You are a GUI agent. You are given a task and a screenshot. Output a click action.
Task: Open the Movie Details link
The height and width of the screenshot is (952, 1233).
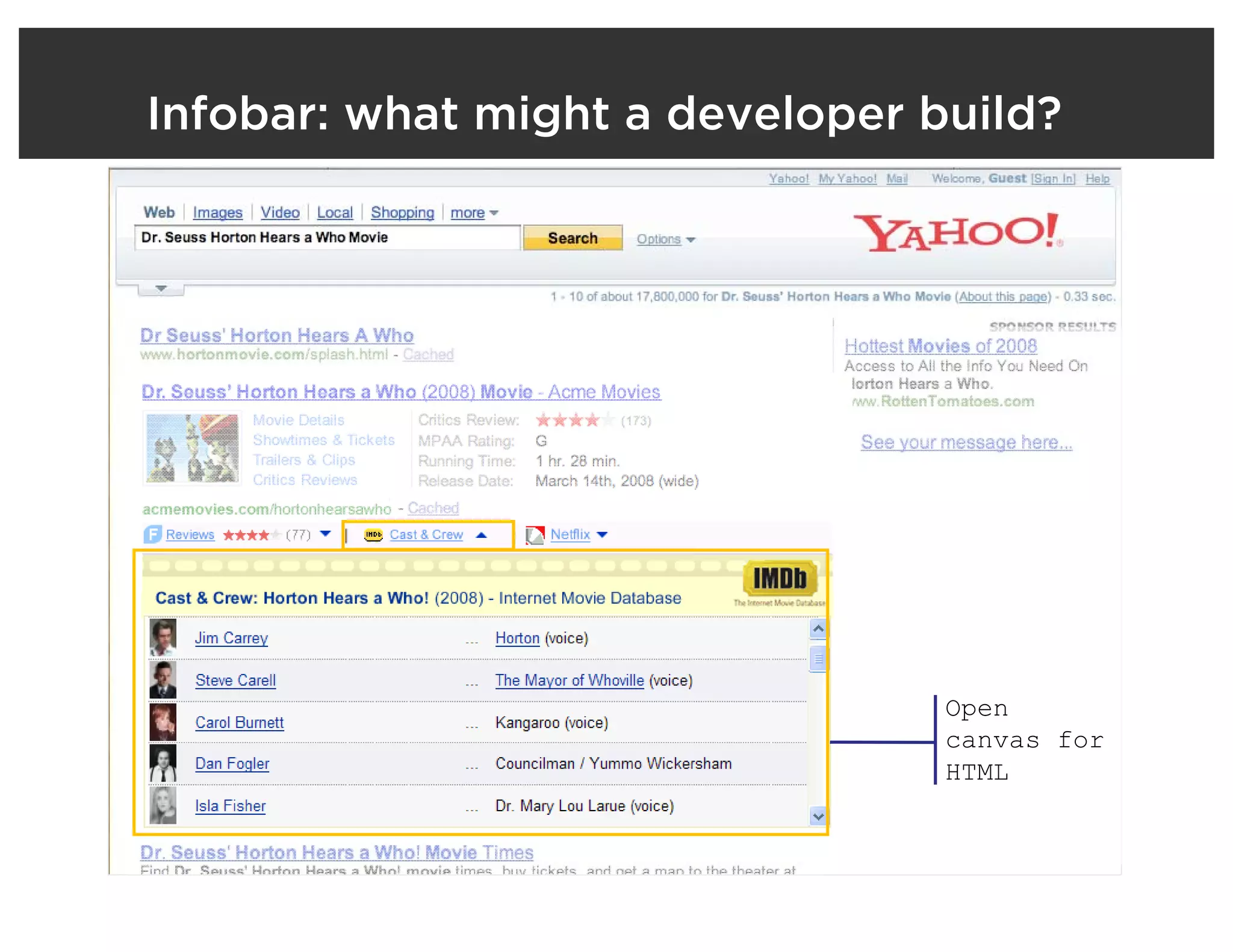click(299, 420)
